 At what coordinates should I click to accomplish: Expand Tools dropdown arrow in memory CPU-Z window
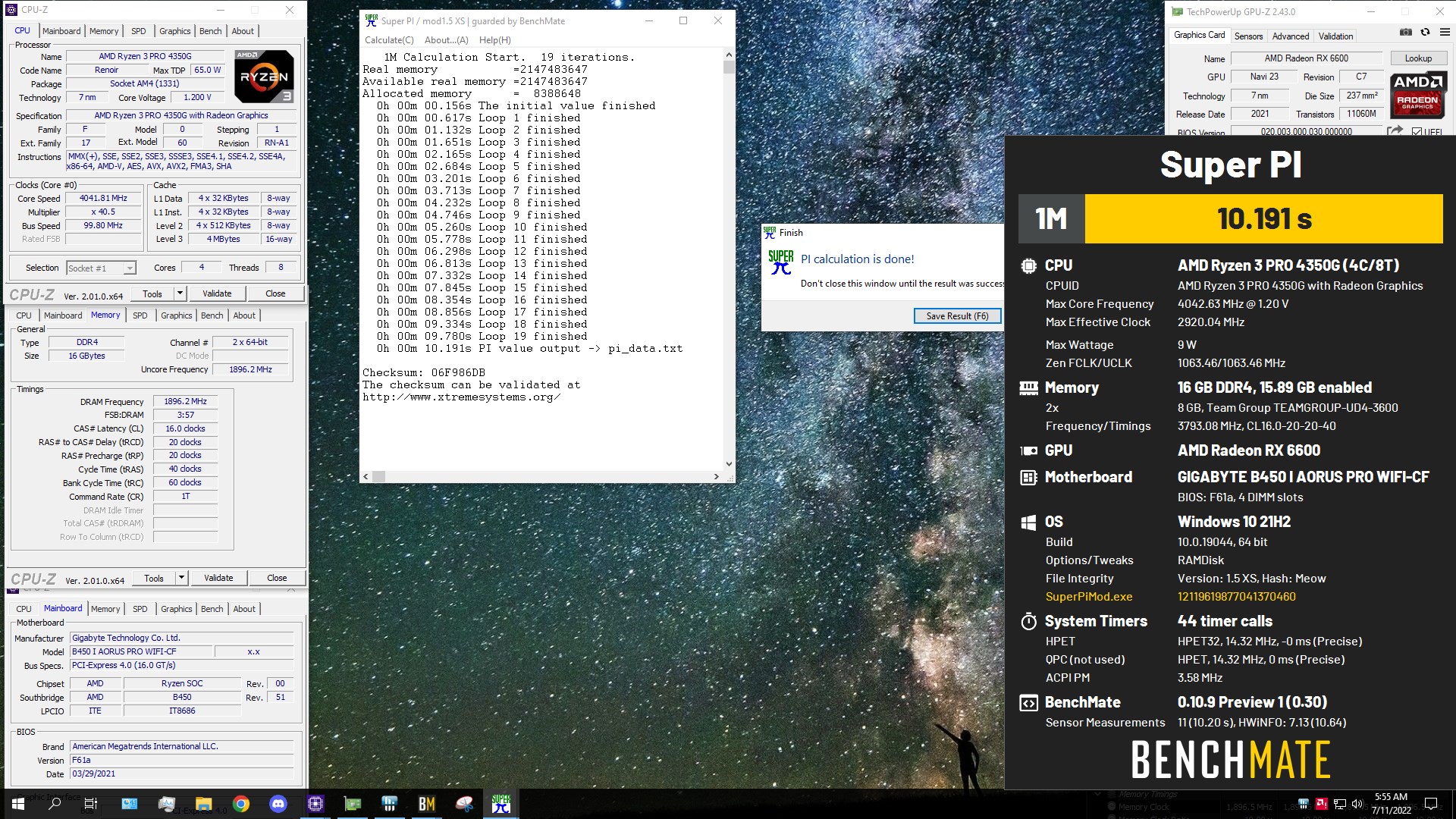pyautogui.click(x=181, y=578)
